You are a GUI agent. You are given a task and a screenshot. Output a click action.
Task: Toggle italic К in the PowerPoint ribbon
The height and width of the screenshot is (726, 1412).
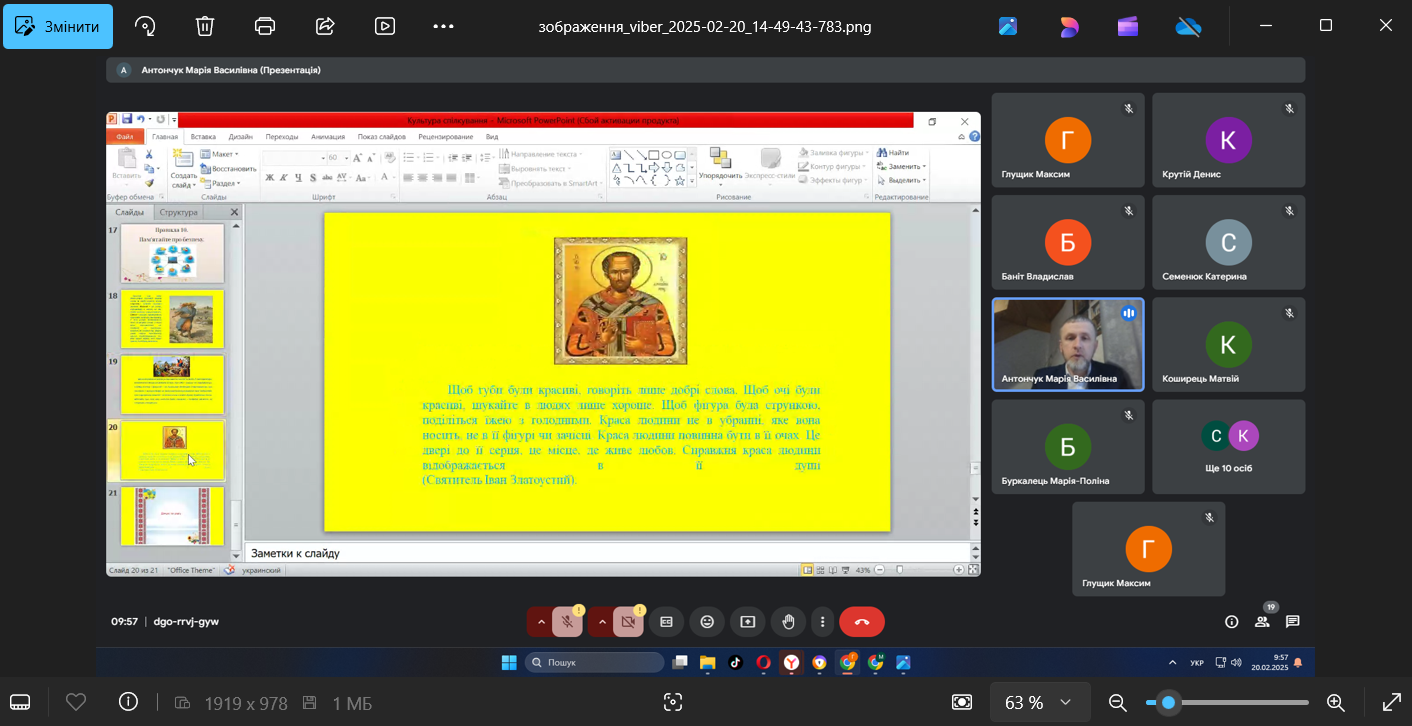284,178
